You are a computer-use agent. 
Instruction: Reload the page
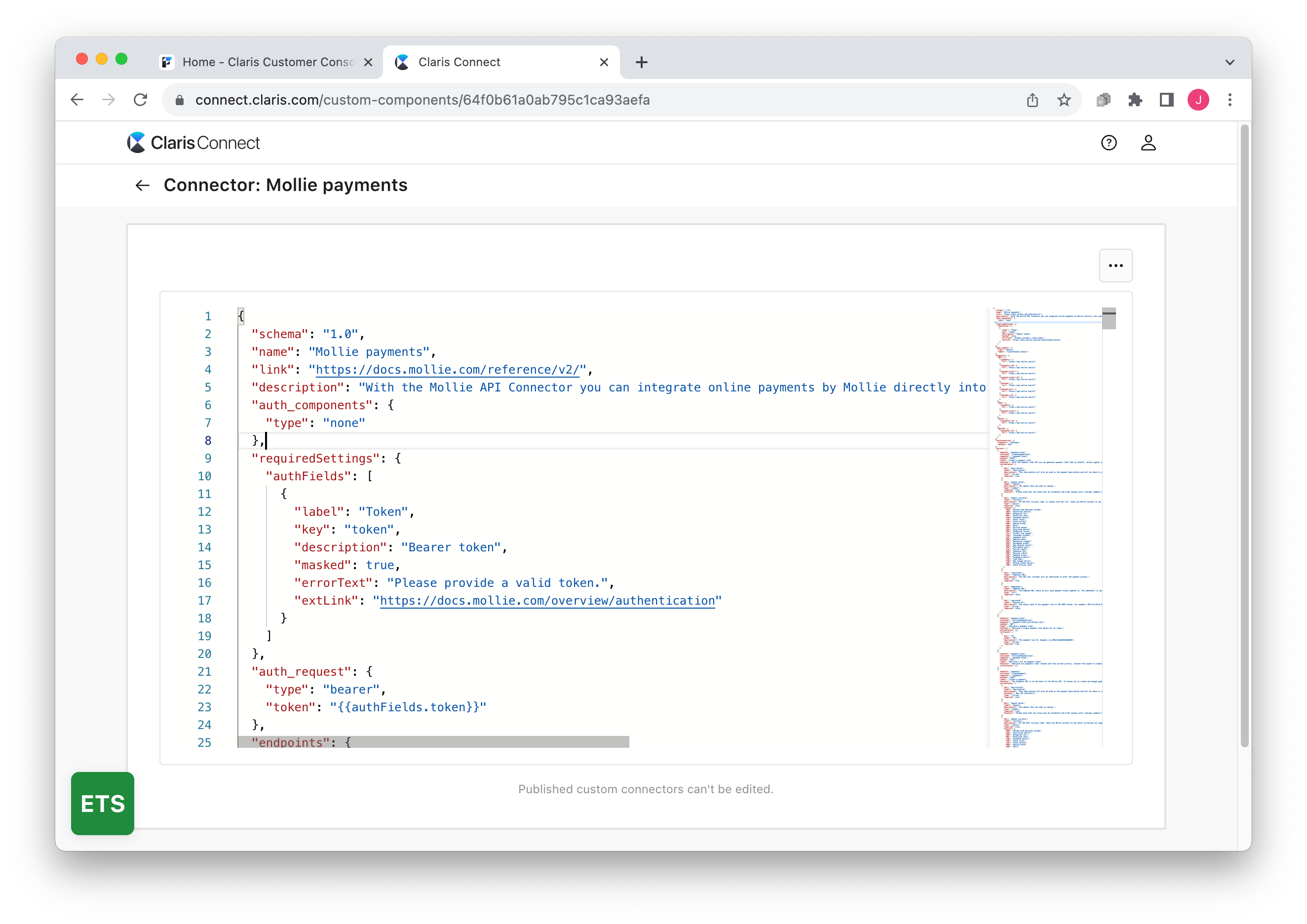141,100
